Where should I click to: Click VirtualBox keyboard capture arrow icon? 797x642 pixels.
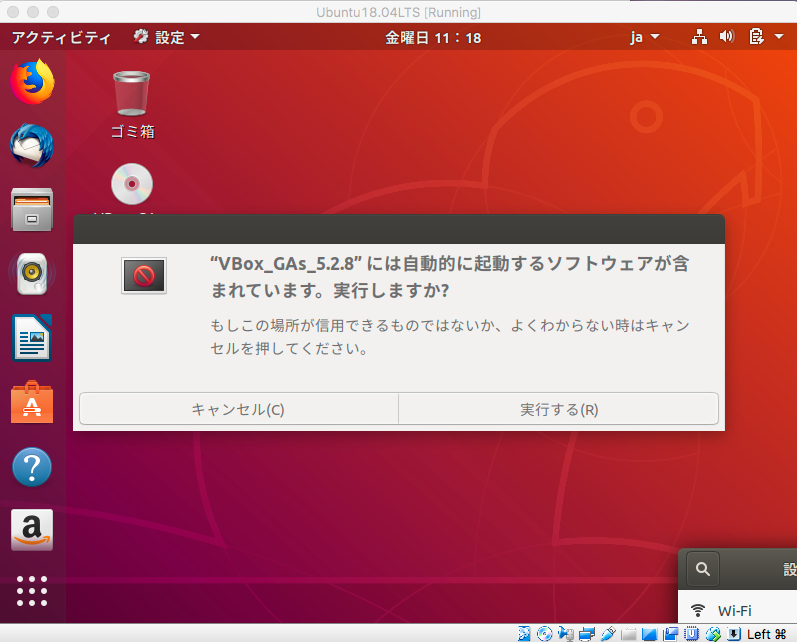click(x=734, y=633)
